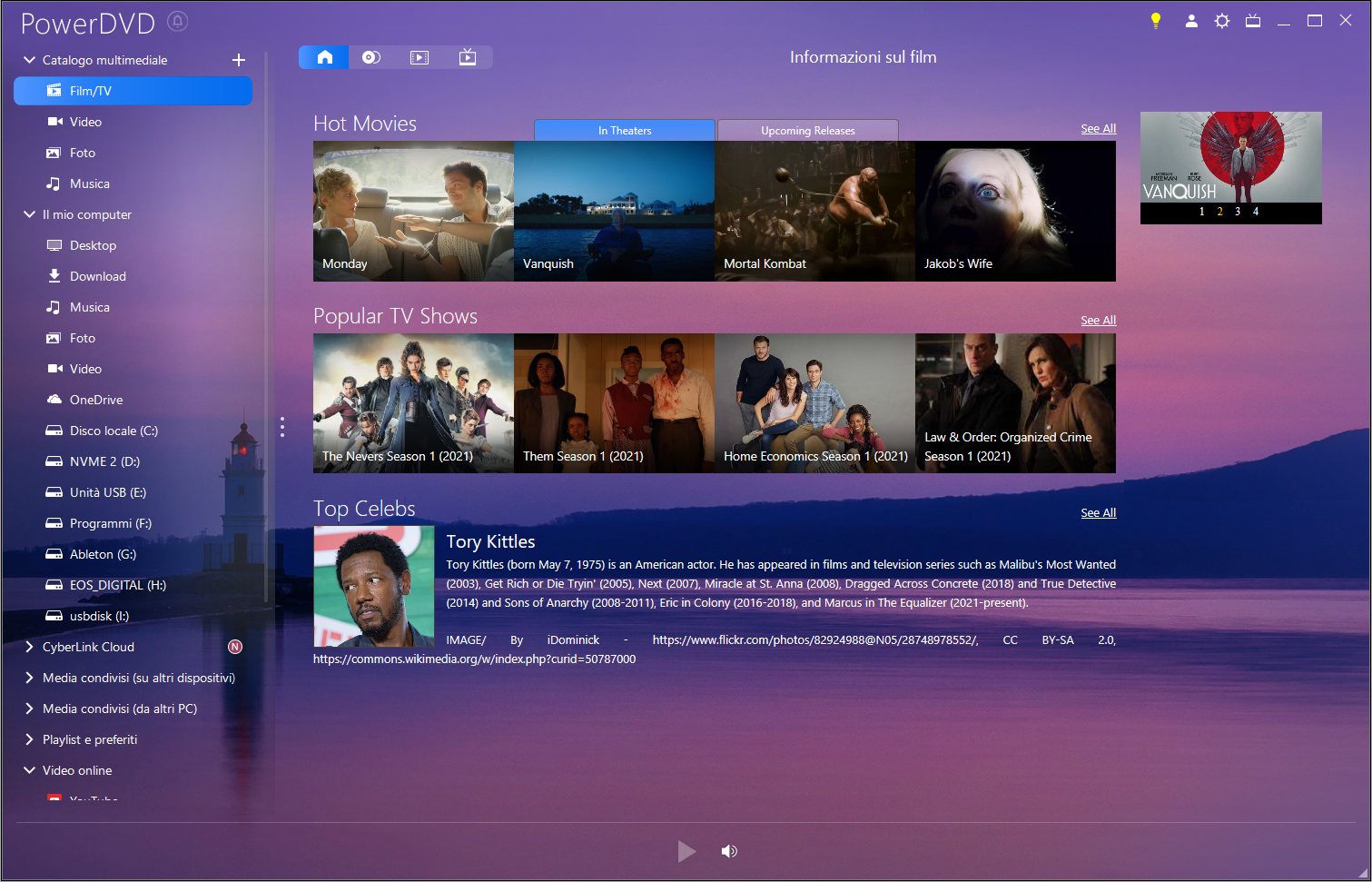Open the TV tab icon

468,57
